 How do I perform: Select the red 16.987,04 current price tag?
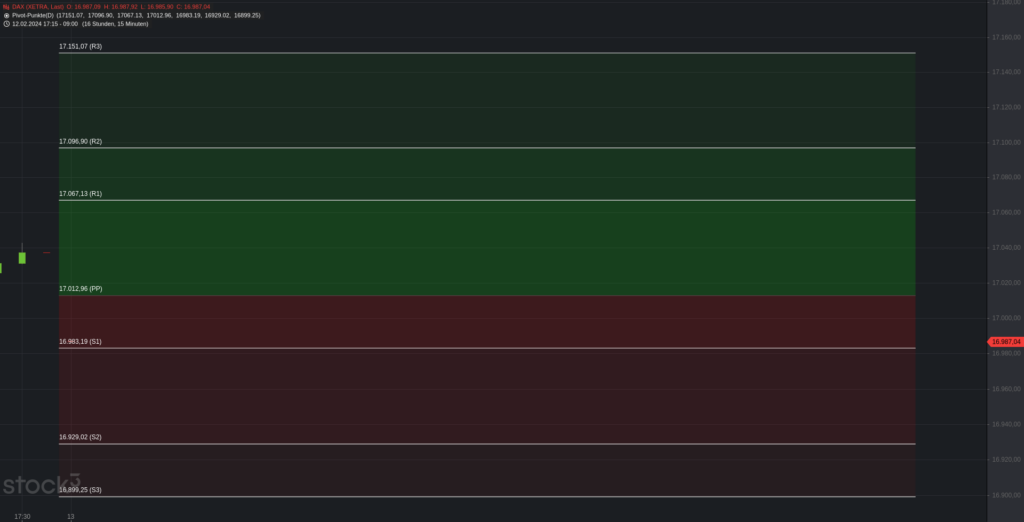(x=1005, y=342)
